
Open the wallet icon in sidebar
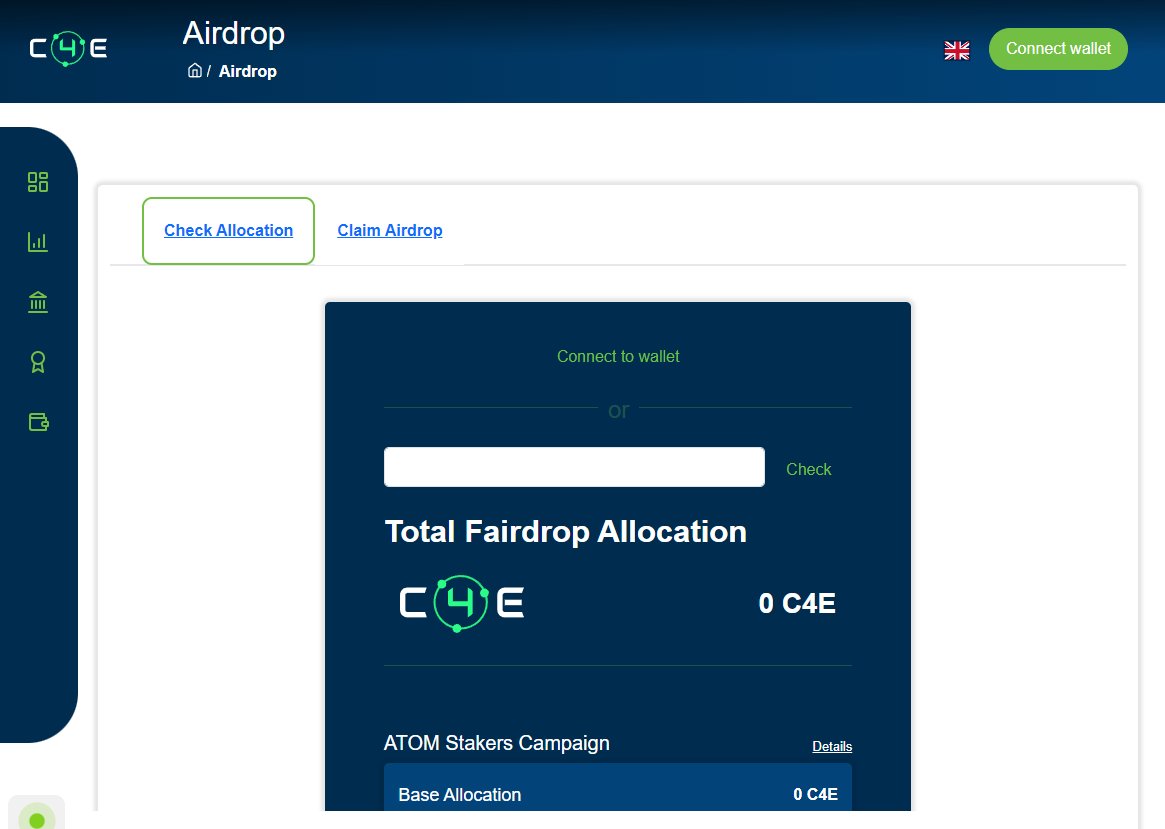pyautogui.click(x=39, y=423)
